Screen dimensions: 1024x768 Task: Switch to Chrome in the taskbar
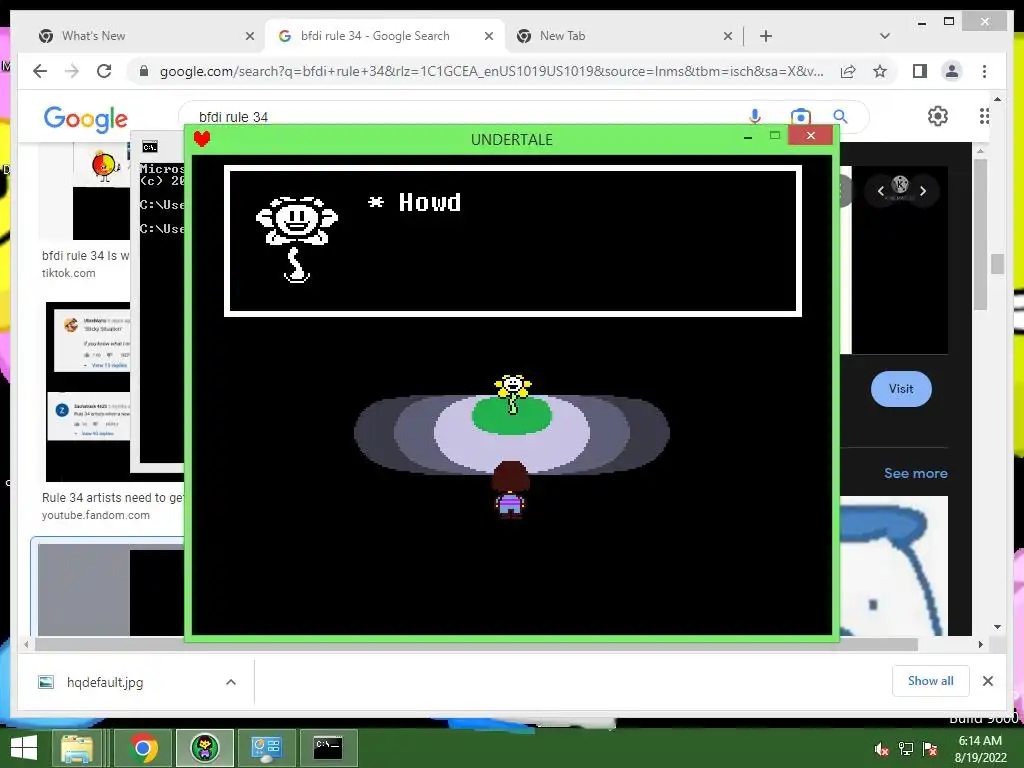[x=143, y=748]
